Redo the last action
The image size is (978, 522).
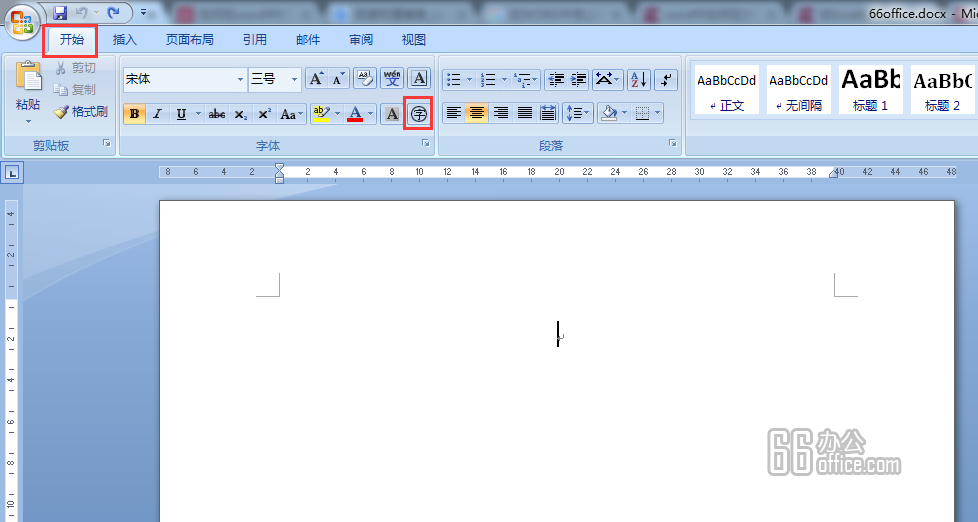(114, 12)
